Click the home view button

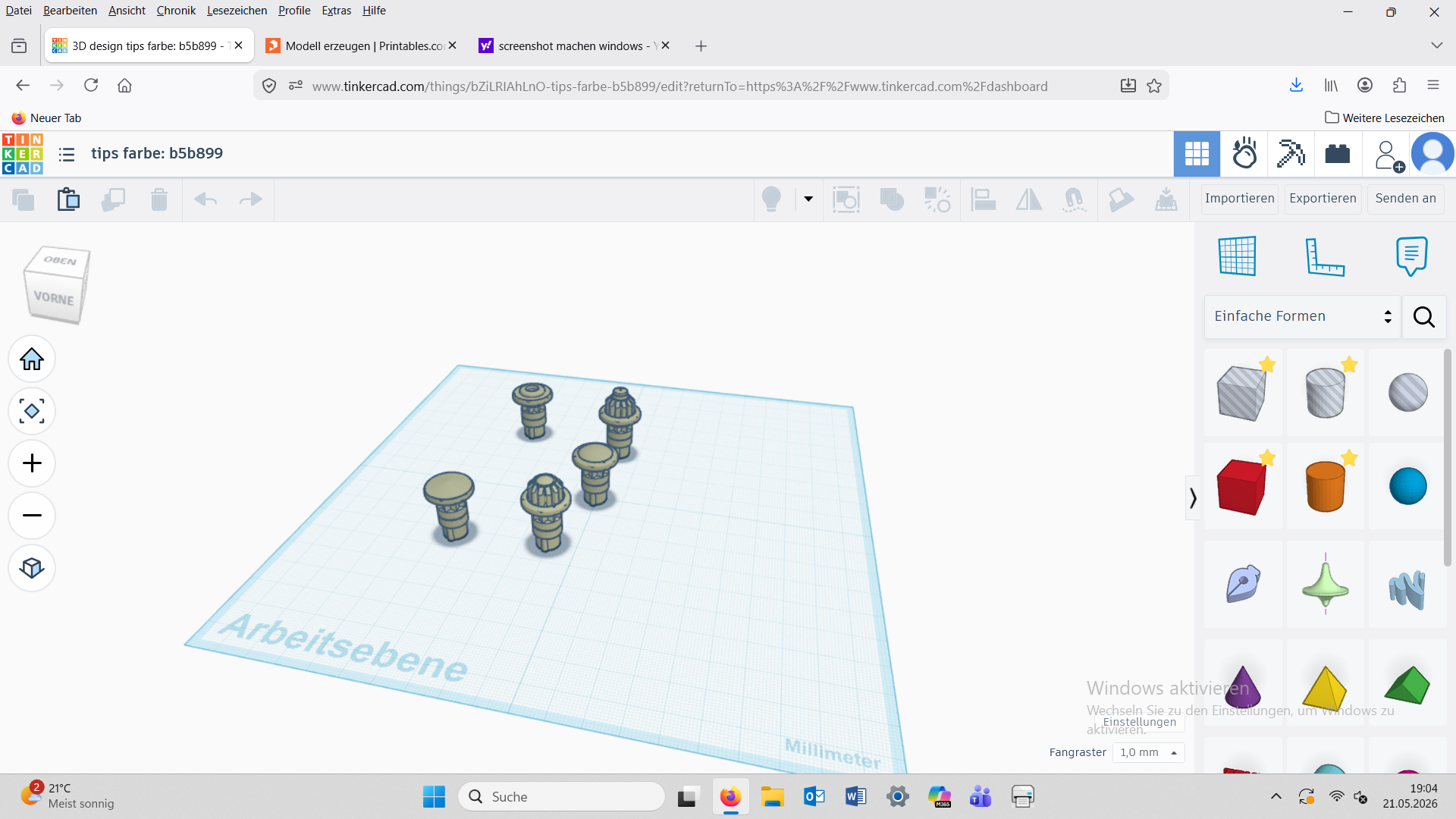32,359
